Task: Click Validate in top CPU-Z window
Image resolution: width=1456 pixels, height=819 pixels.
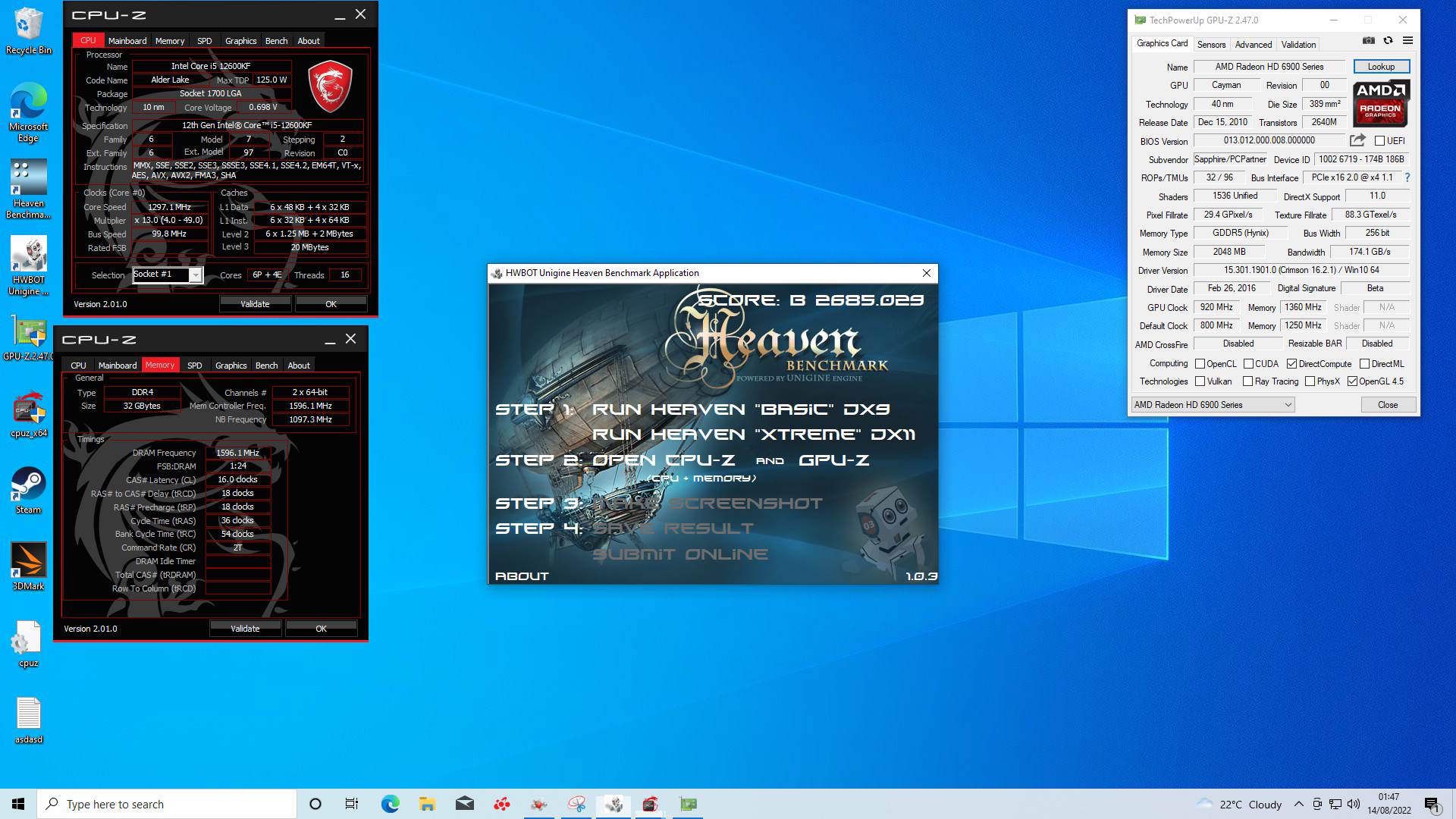Action: tap(255, 304)
